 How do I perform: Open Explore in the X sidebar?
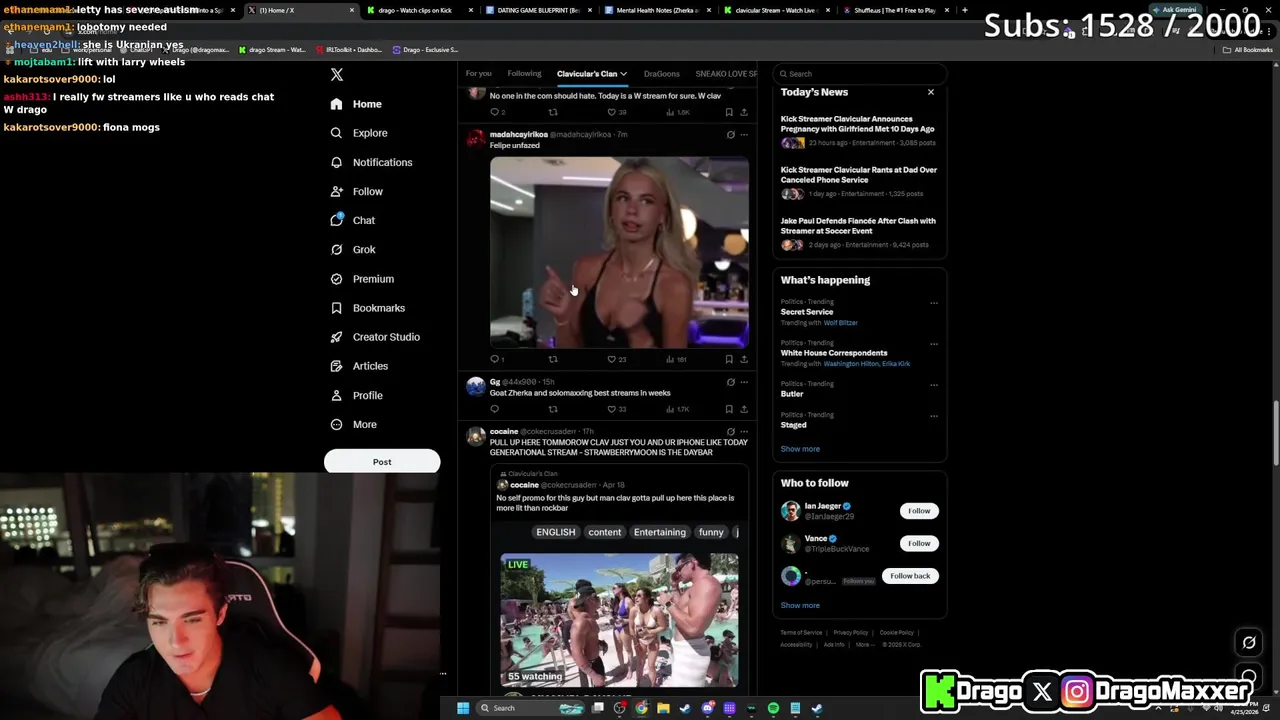(x=359, y=133)
